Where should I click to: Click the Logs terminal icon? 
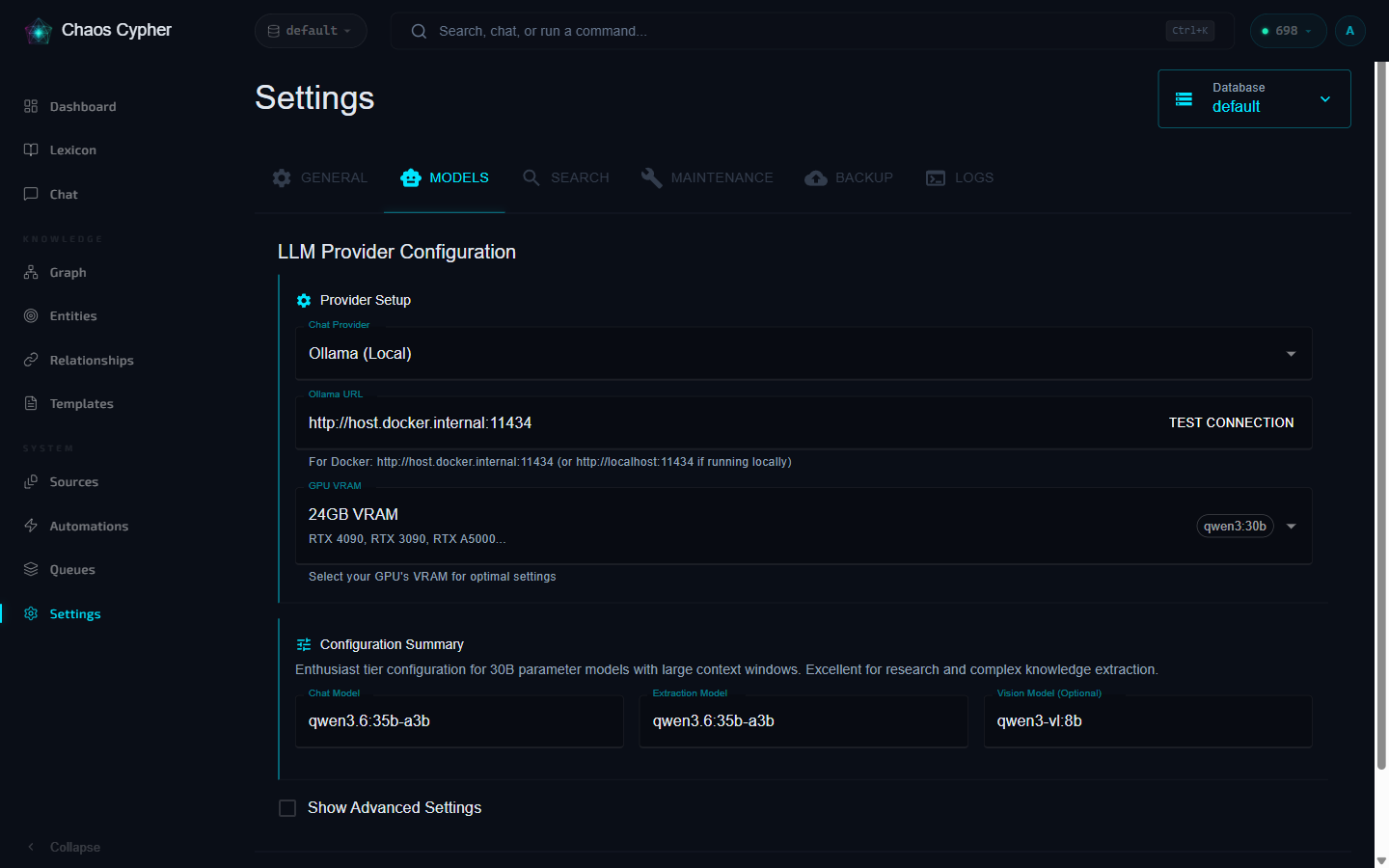936,177
